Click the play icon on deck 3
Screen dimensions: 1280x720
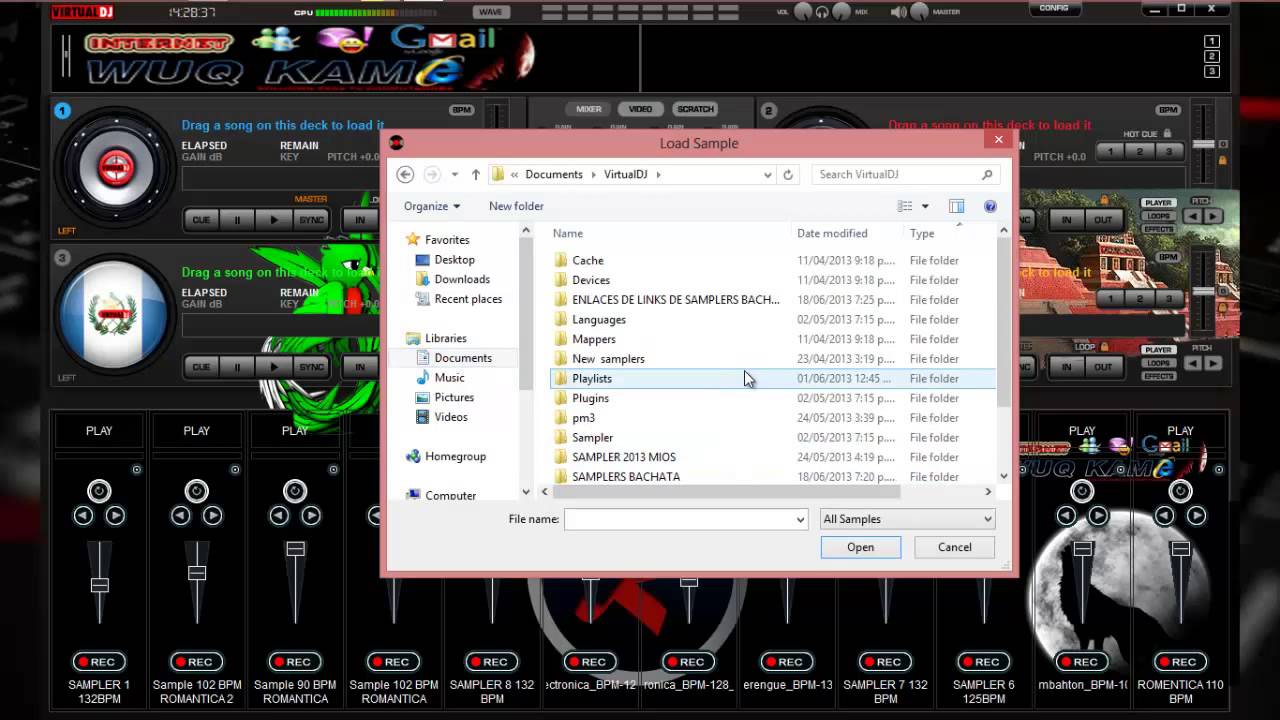[x=274, y=367]
